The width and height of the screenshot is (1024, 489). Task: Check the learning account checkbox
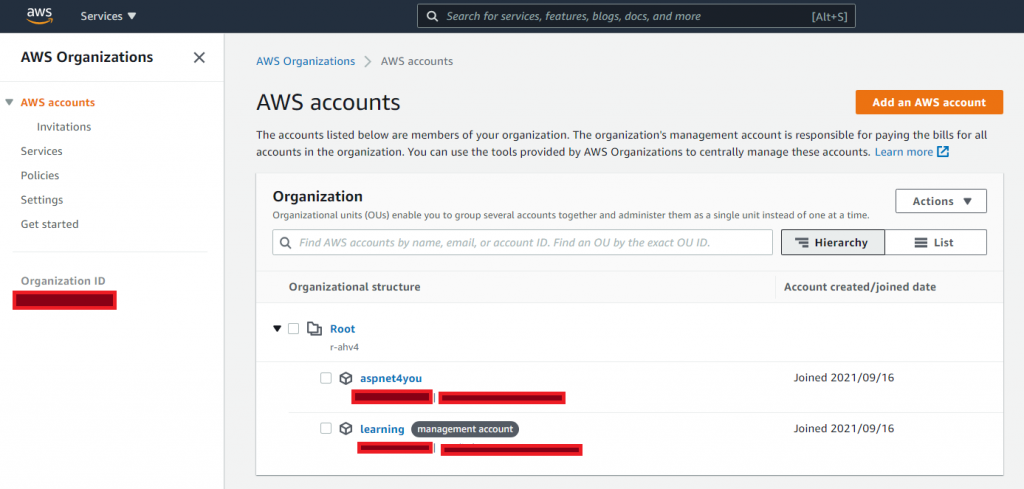click(325, 428)
